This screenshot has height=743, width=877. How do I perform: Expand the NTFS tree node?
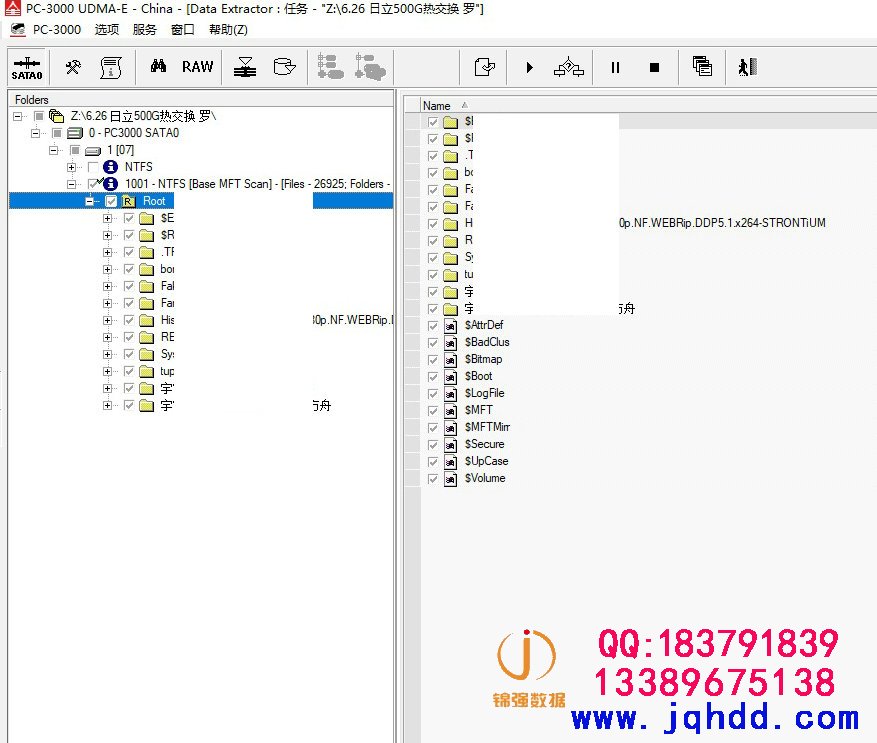72,167
